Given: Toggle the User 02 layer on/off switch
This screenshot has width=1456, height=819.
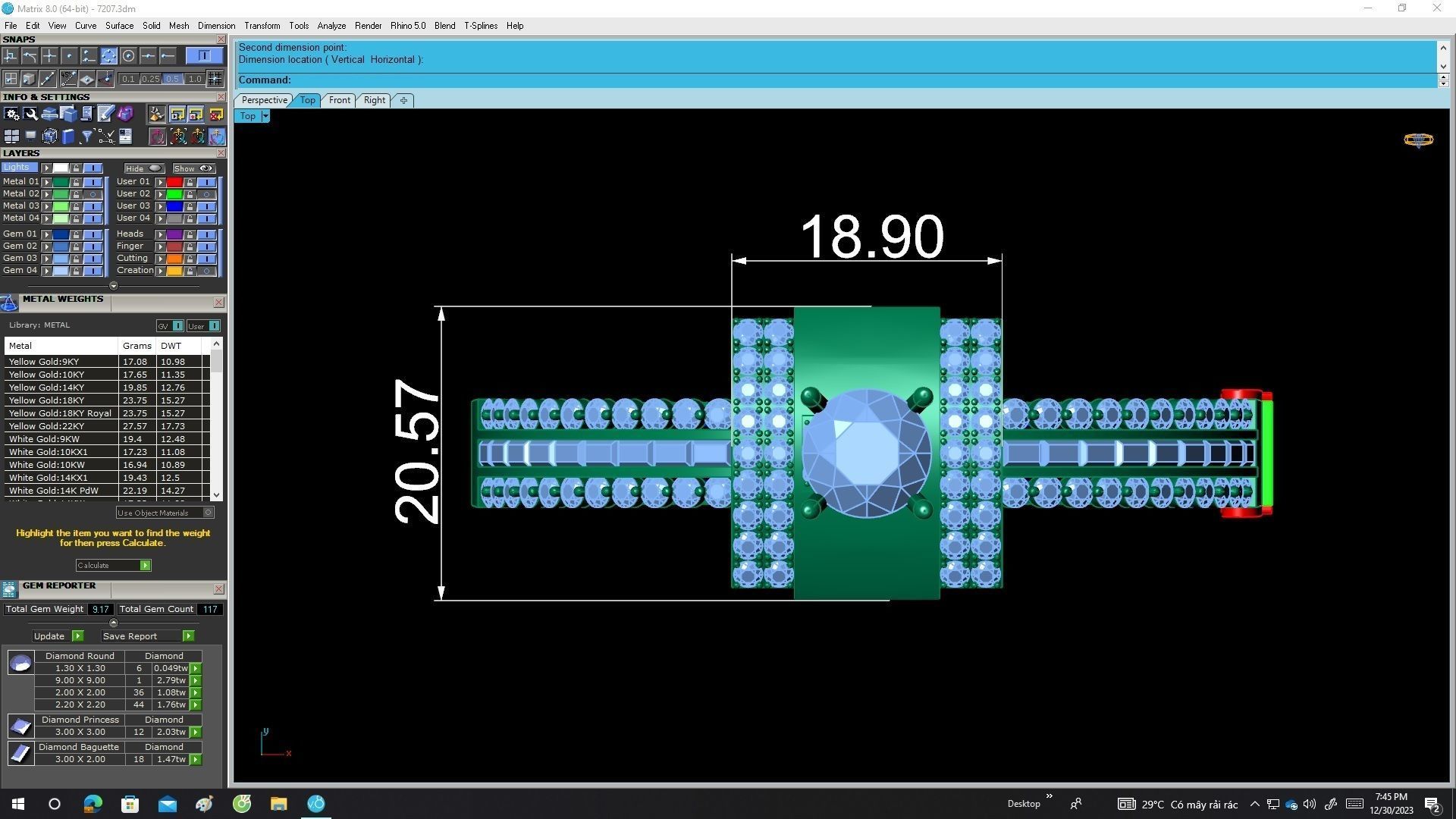Looking at the screenshot, I should click(206, 194).
